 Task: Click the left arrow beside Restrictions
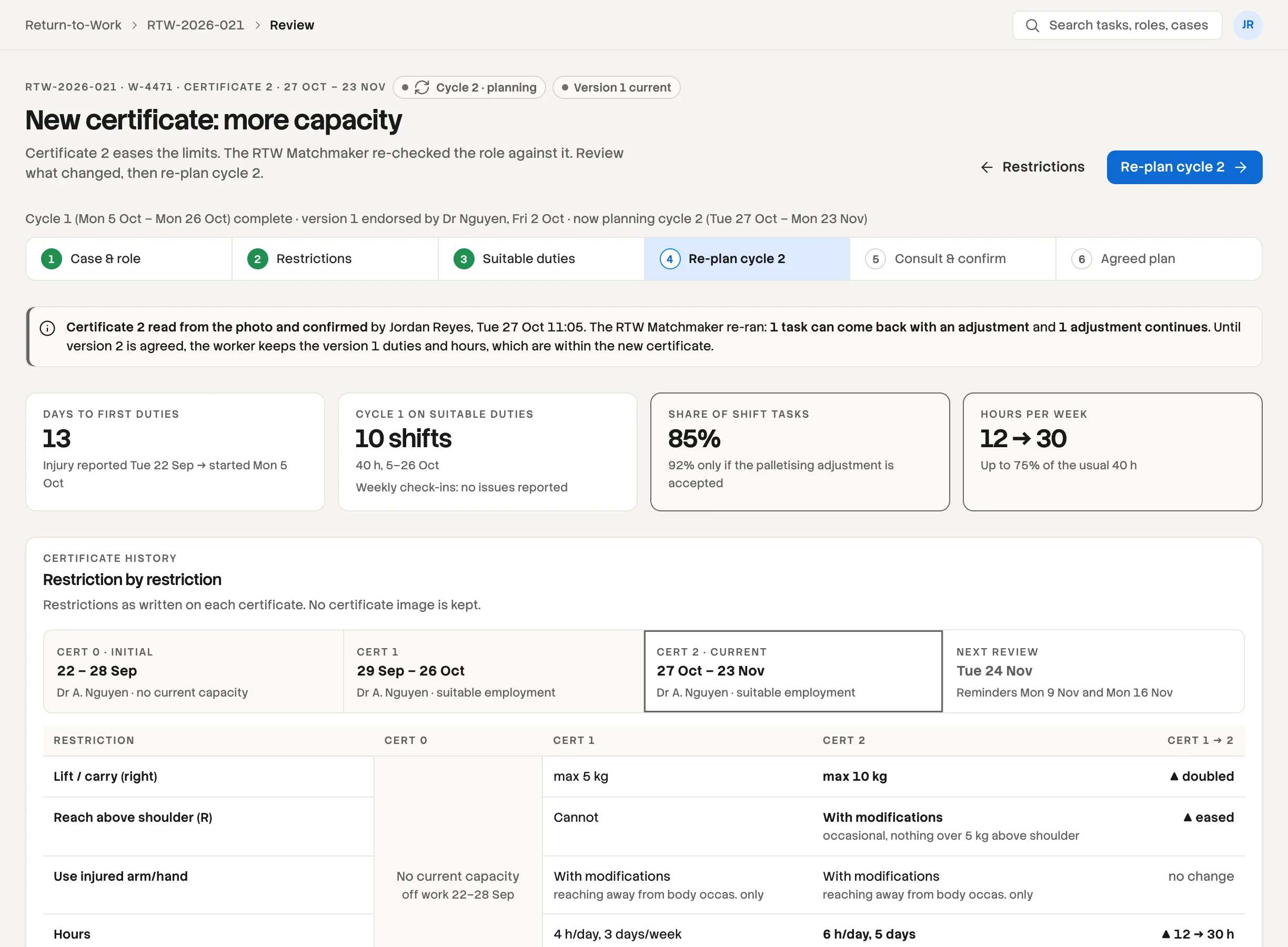(x=987, y=167)
